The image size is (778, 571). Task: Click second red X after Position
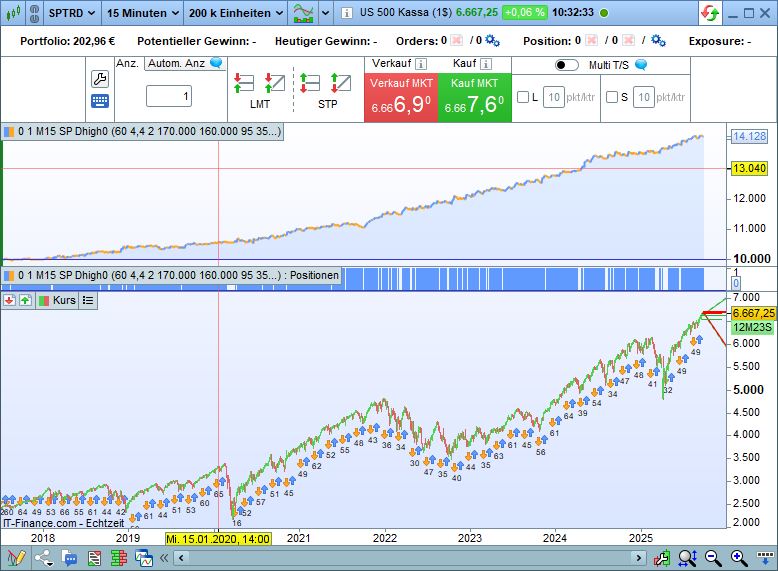pos(628,40)
